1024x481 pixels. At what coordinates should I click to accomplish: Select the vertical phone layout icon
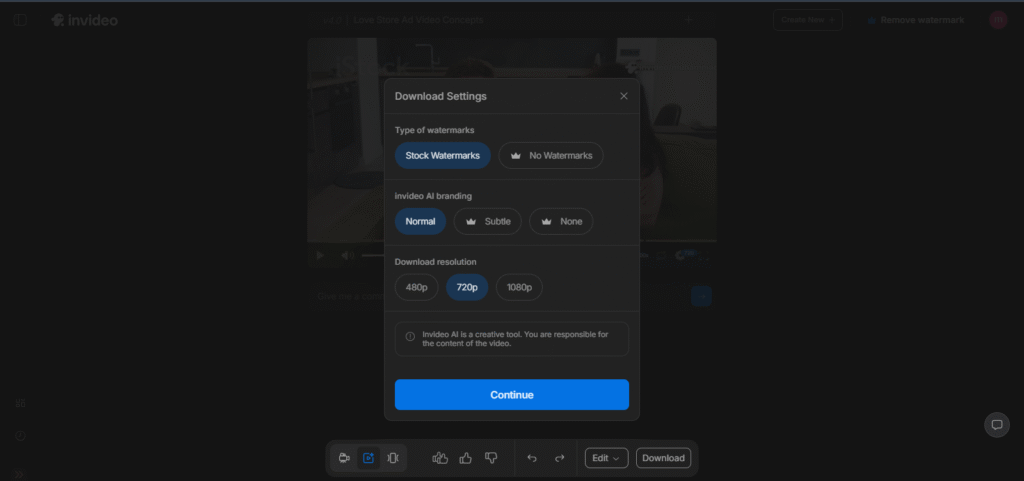point(393,458)
